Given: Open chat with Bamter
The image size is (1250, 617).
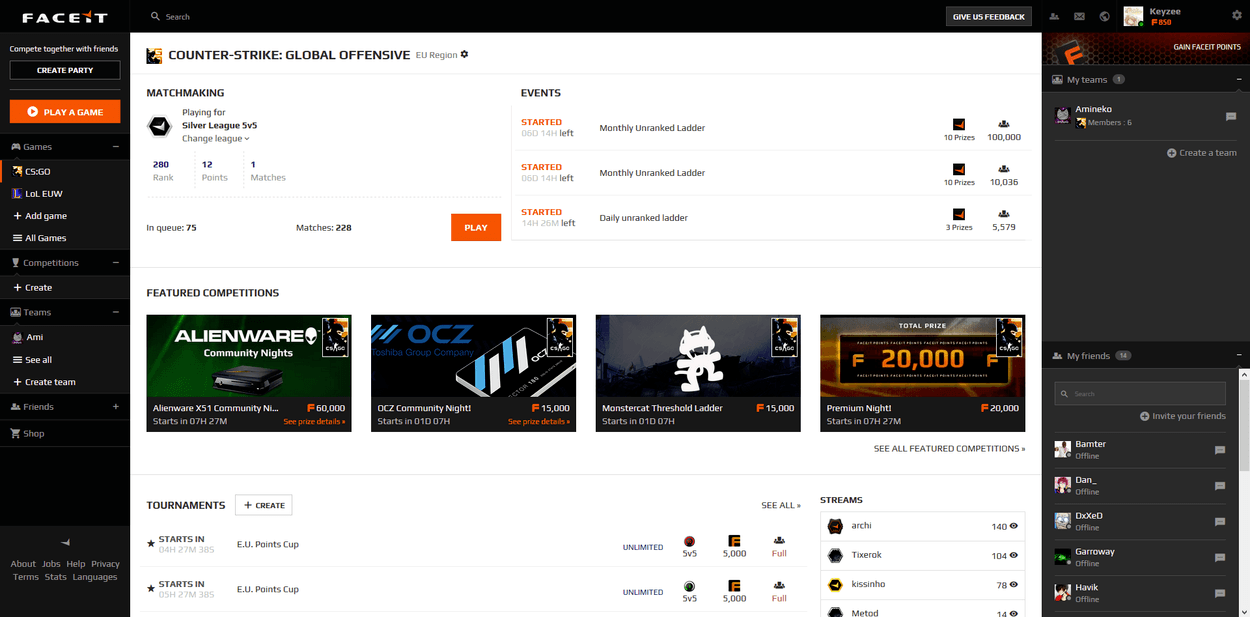Looking at the screenshot, I should 1219,450.
